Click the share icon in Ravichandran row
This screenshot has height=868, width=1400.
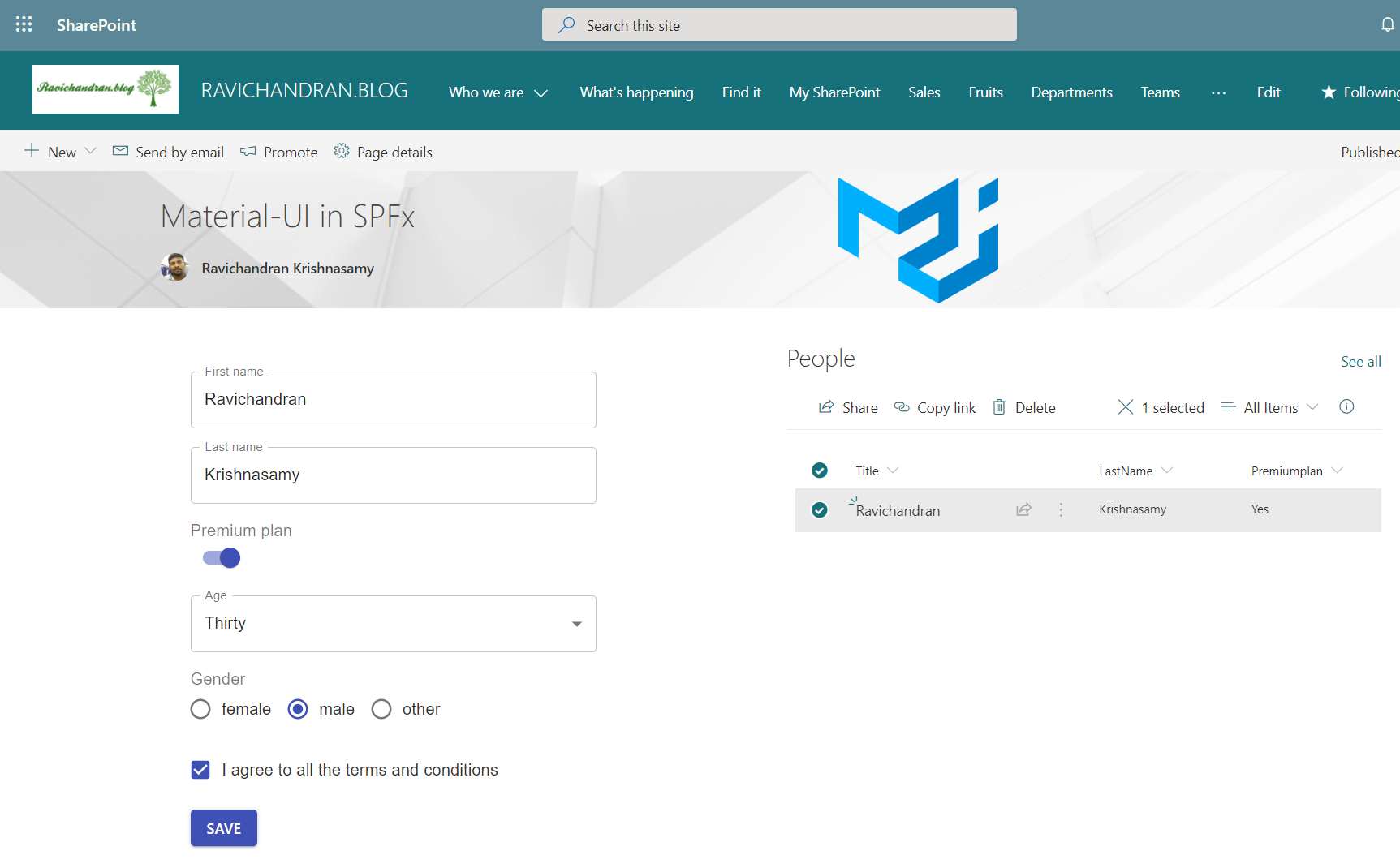[1023, 509]
